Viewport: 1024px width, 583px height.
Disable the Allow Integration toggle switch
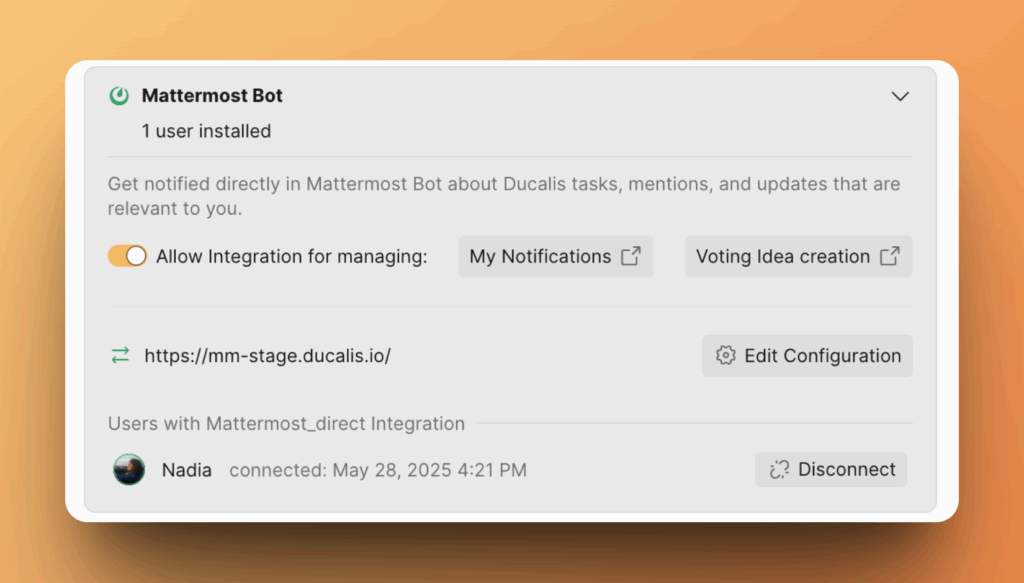[x=128, y=256]
